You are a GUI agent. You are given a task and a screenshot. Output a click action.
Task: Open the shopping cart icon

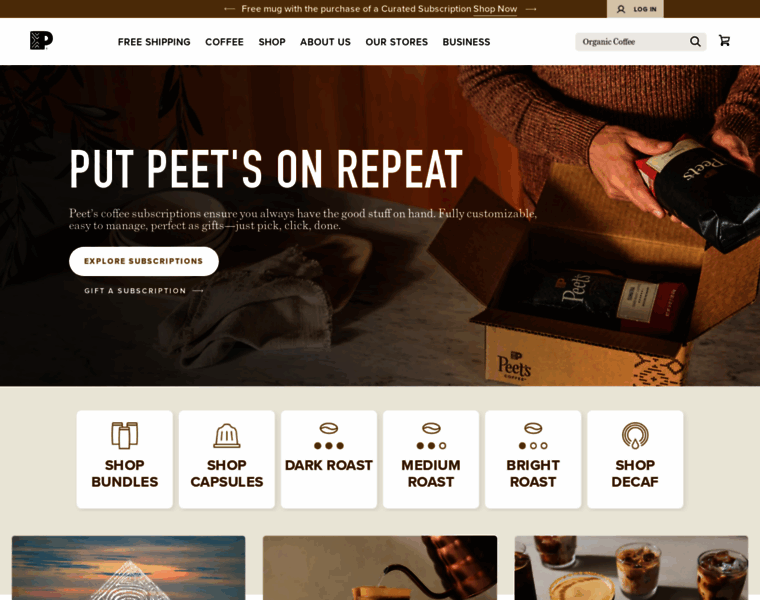pyautogui.click(x=724, y=41)
